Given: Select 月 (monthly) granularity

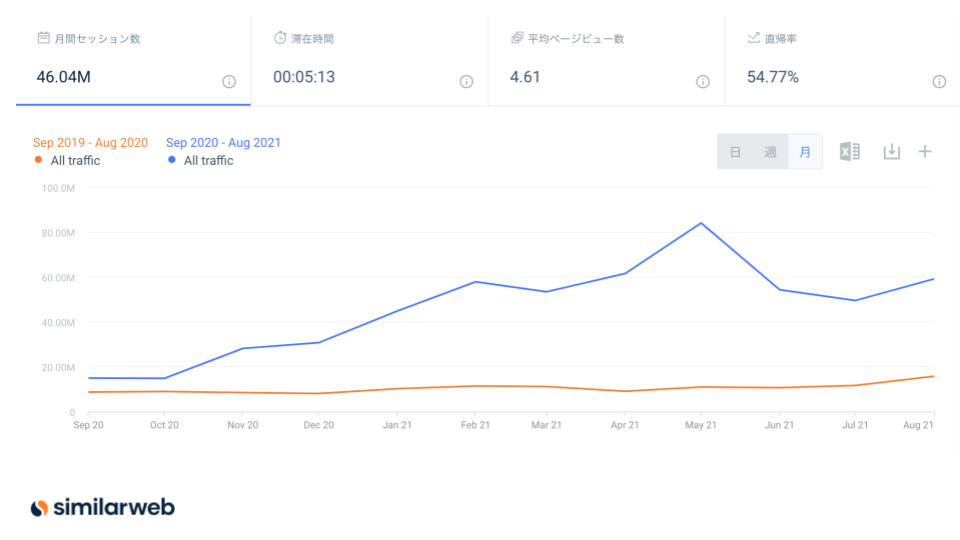Looking at the screenshot, I should point(805,152).
